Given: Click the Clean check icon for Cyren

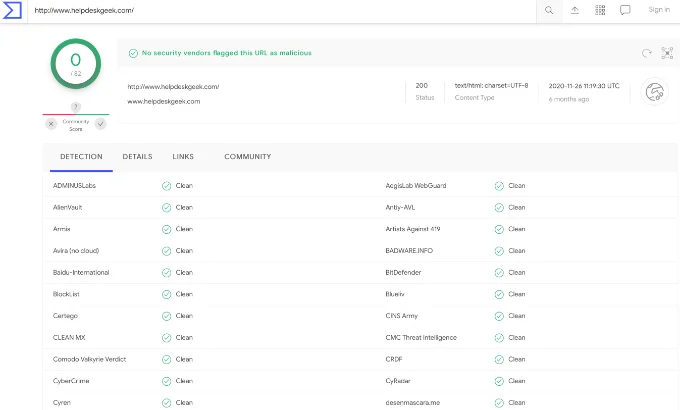Looking at the screenshot, I should pyautogui.click(x=167, y=403).
